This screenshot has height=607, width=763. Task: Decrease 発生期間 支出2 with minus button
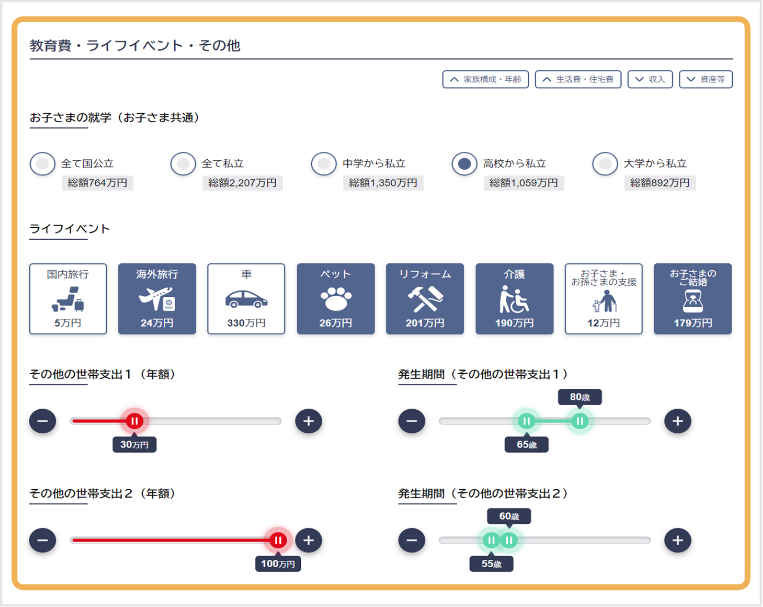[412, 540]
